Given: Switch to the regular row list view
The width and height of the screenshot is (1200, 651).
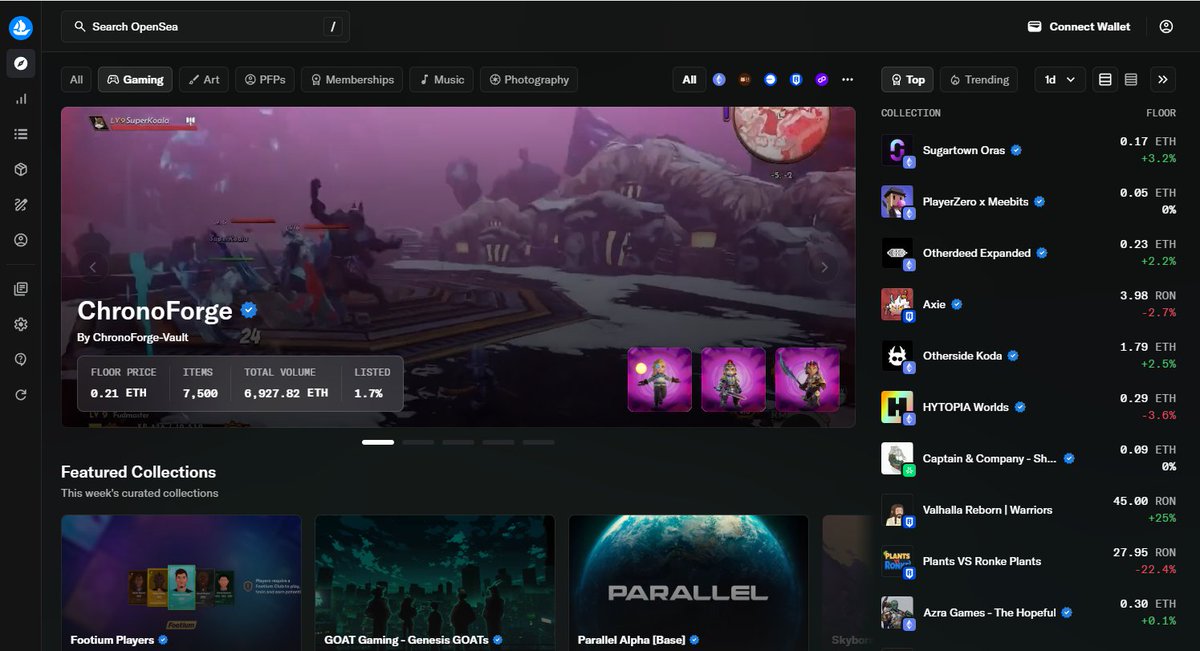Looking at the screenshot, I should pyautogui.click(x=1105, y=80).
